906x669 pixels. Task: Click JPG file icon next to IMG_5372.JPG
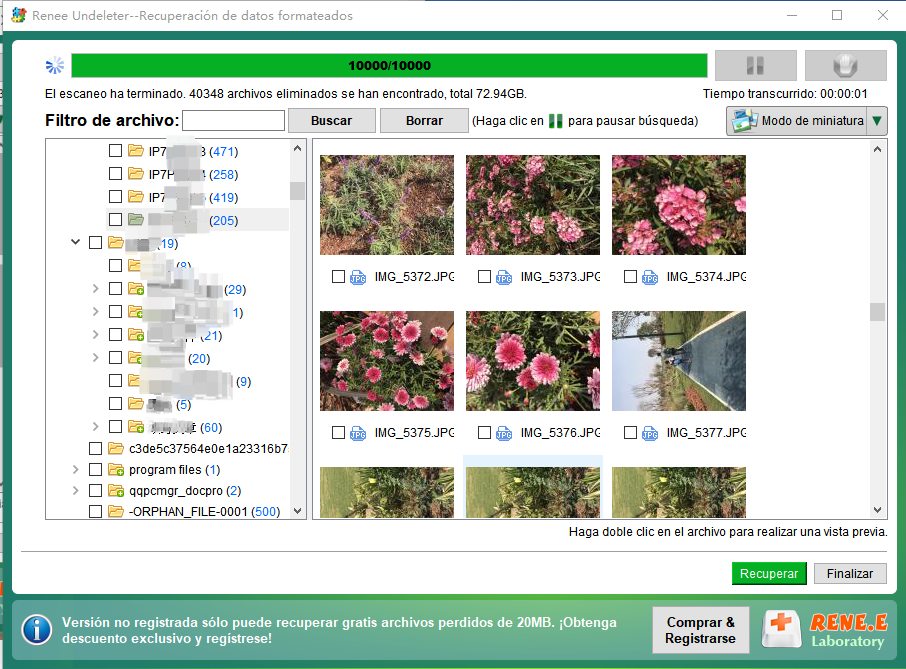coord(358,277)
